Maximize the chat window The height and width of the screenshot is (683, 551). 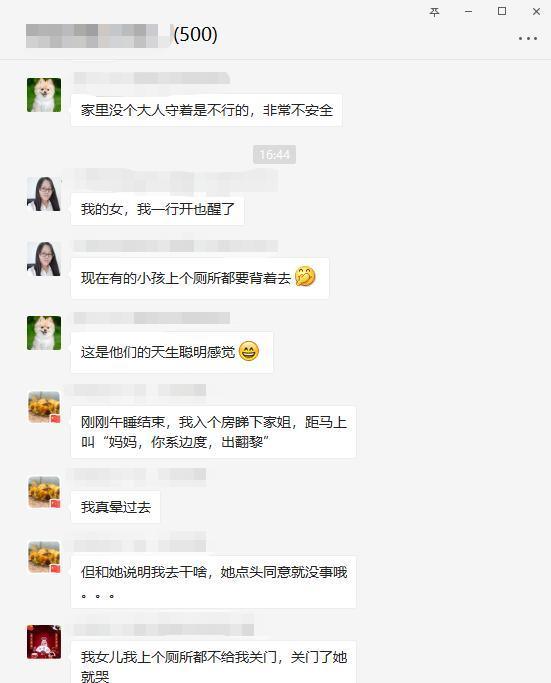coord(502,12)
